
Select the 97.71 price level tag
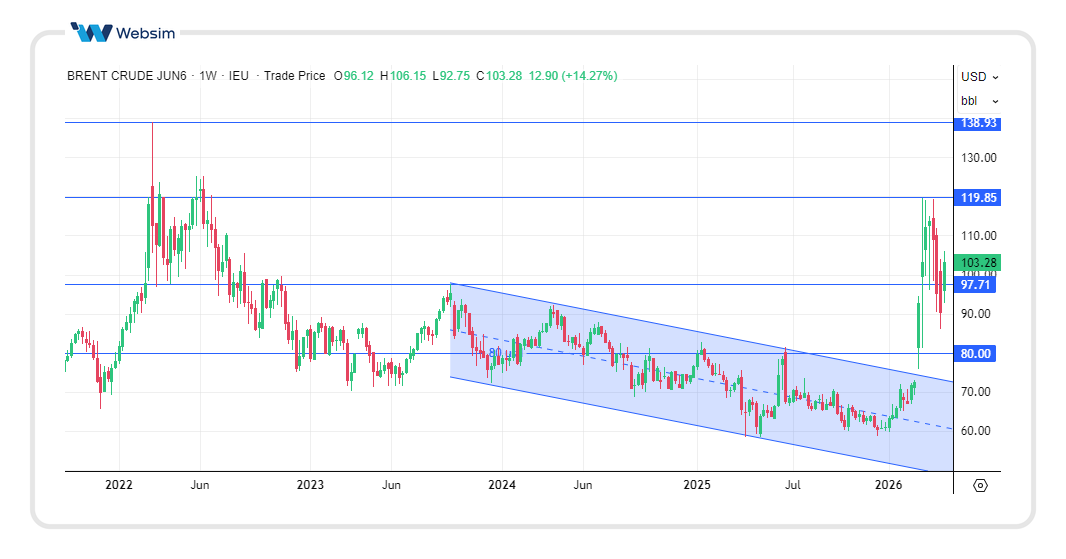tap(976, 285)
